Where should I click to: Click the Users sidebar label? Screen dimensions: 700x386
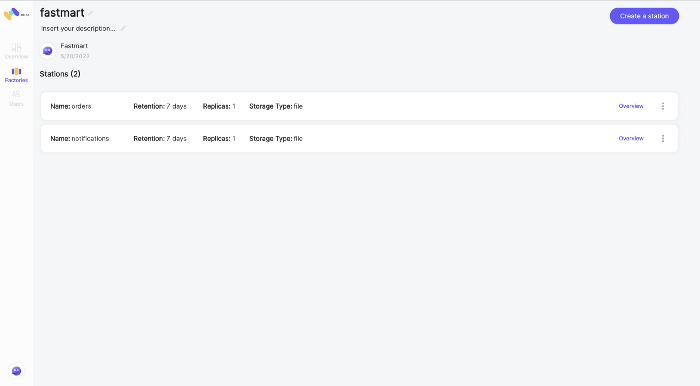(17, 104)
